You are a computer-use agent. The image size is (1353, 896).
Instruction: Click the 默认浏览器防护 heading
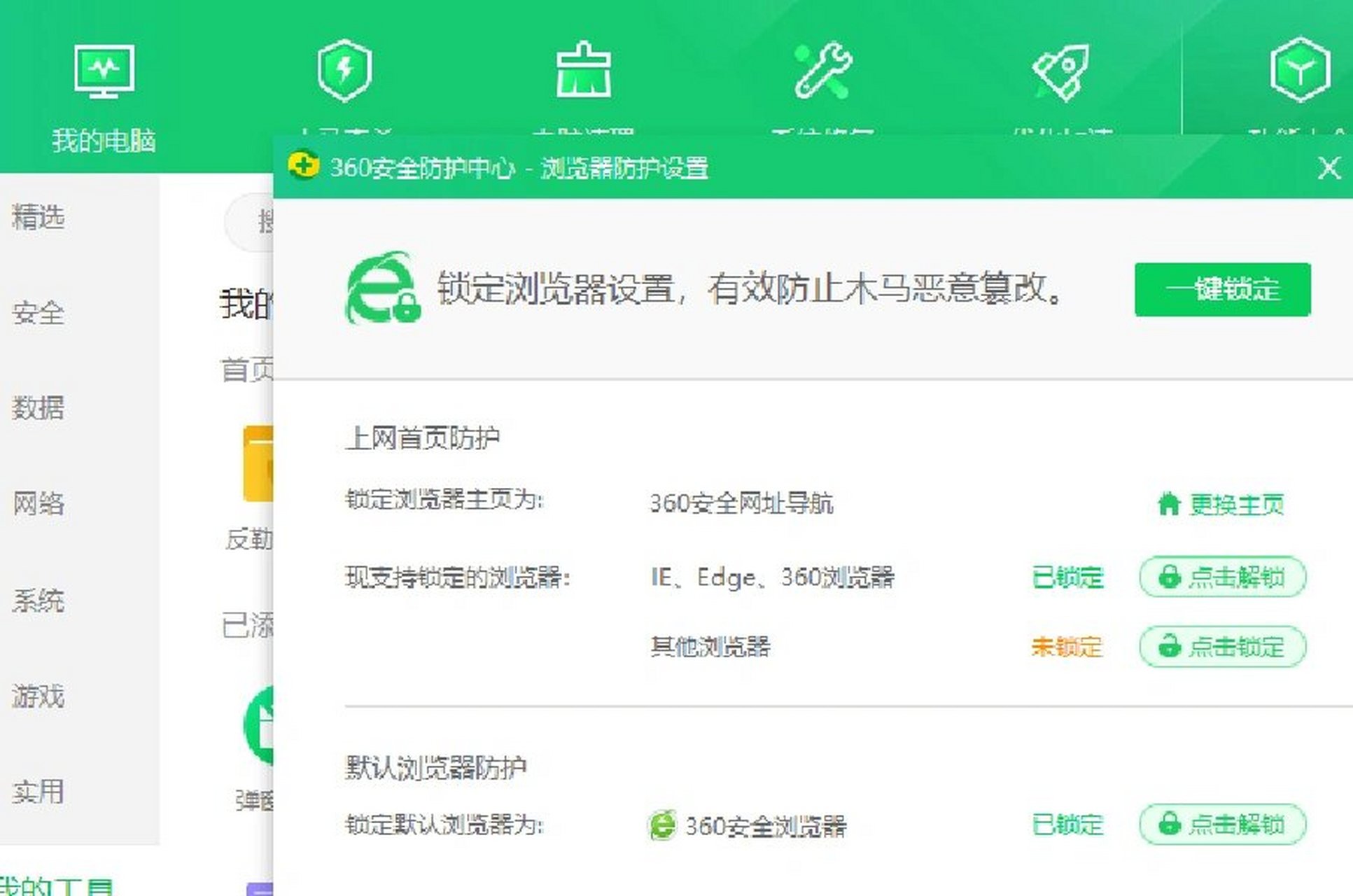click(436, 768)
